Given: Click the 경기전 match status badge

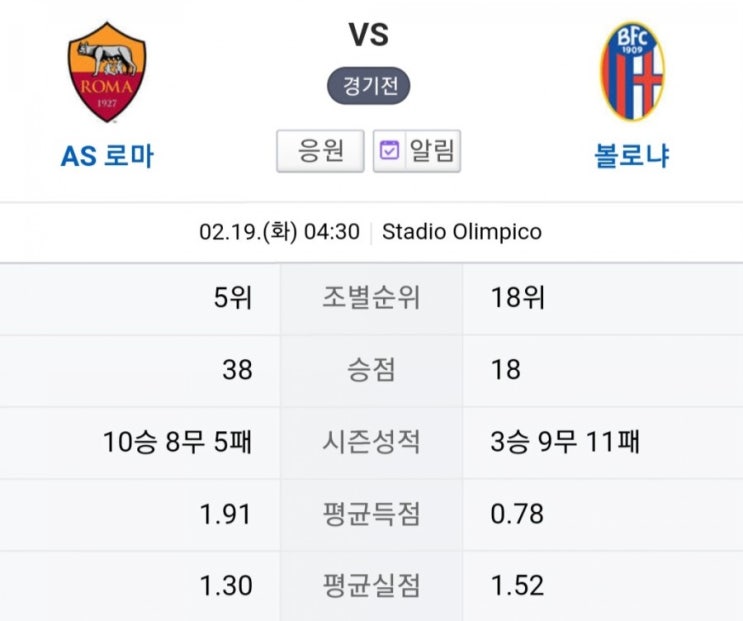Looking at the screenshot, I should (369, 86).
